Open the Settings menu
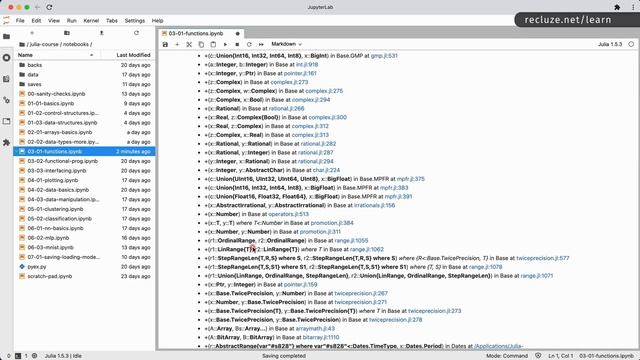Viewport: 640px width, 360px height. [135, 20]
